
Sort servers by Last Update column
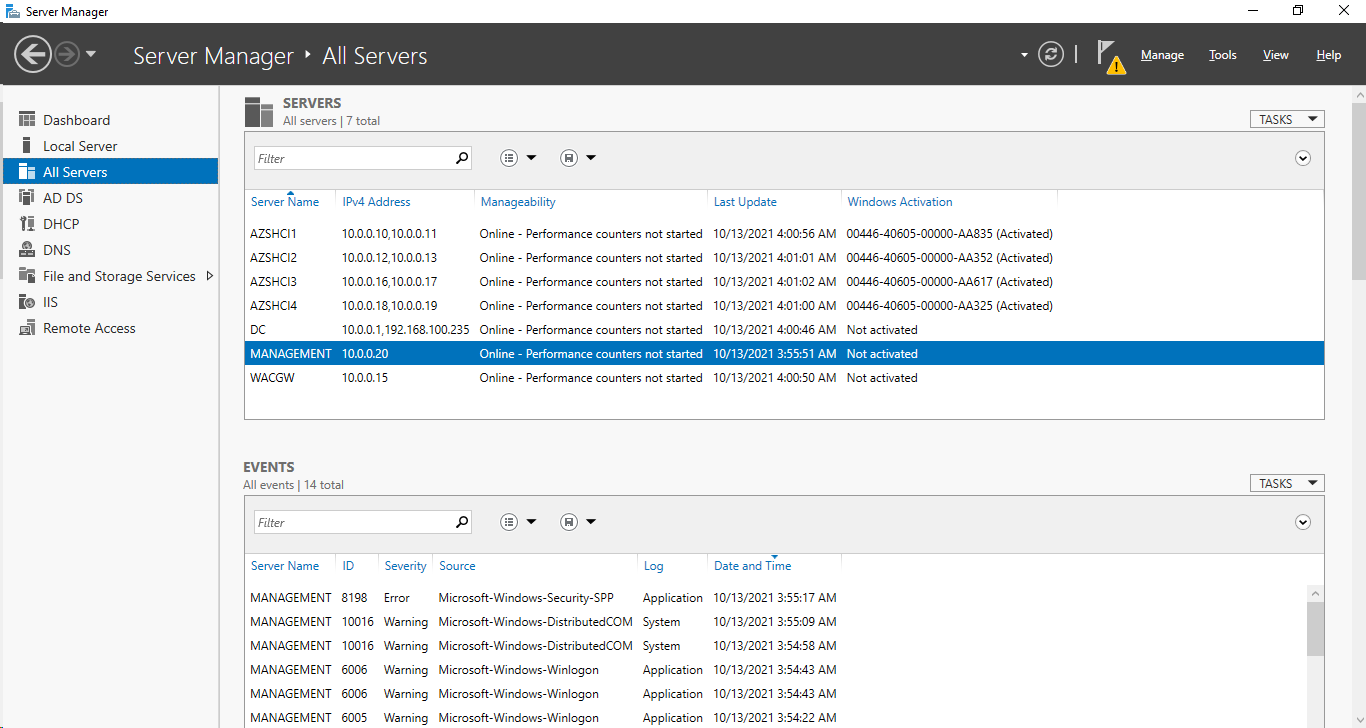745,202
